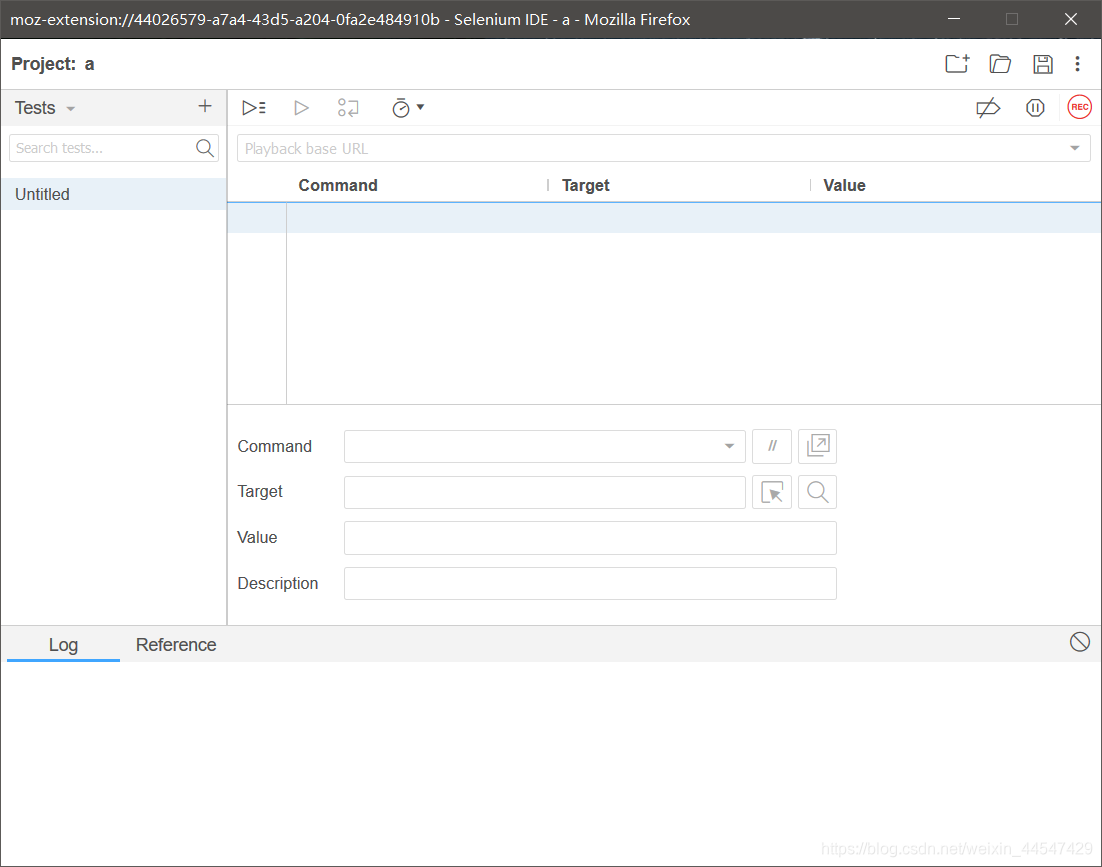The height and width of the screenshot is (867, 1102).
Task: Click the search tests magnifier icon
Action: pos(205,148)
